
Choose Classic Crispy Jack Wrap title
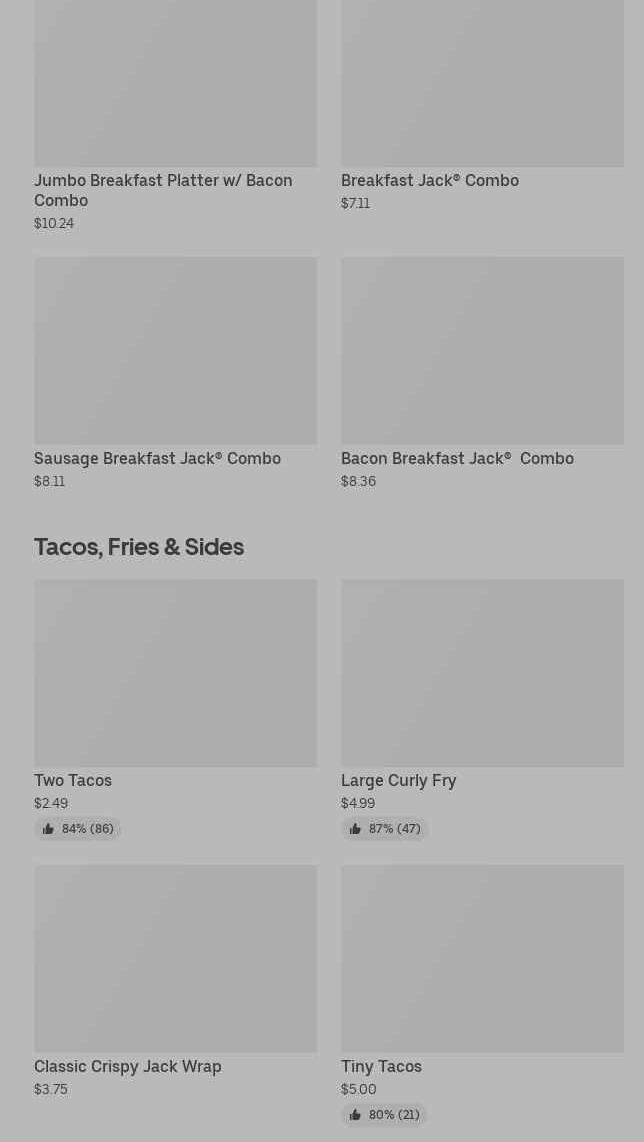pos(128,1067)
